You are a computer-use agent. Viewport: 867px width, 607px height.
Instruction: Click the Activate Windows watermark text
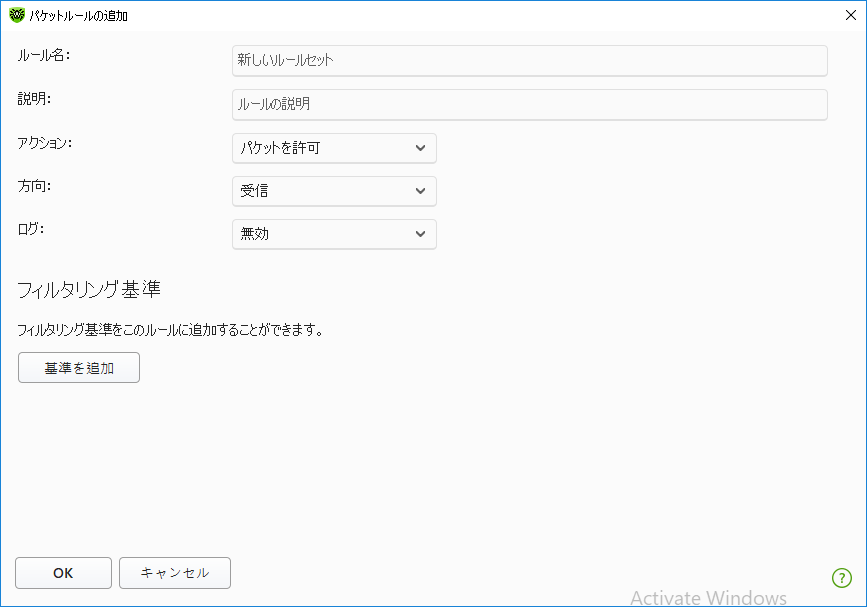[708, 597]
